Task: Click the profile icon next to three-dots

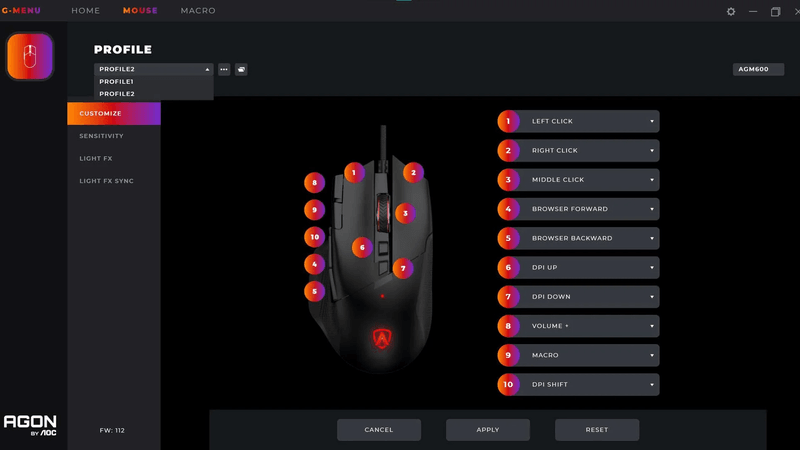Action: tap(242, 70)
